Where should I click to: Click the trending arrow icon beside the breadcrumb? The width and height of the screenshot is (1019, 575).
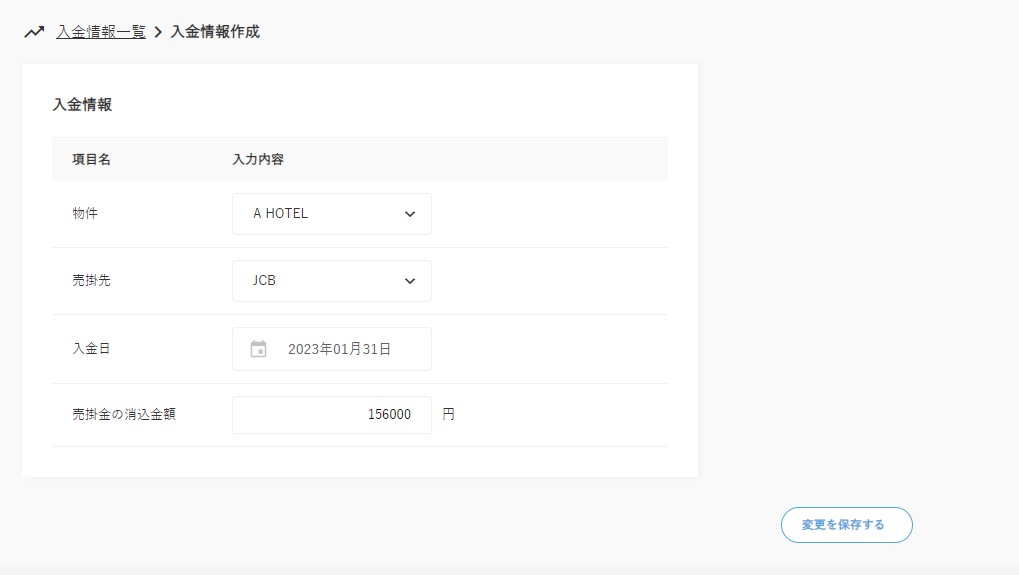(x=34, y=32)
